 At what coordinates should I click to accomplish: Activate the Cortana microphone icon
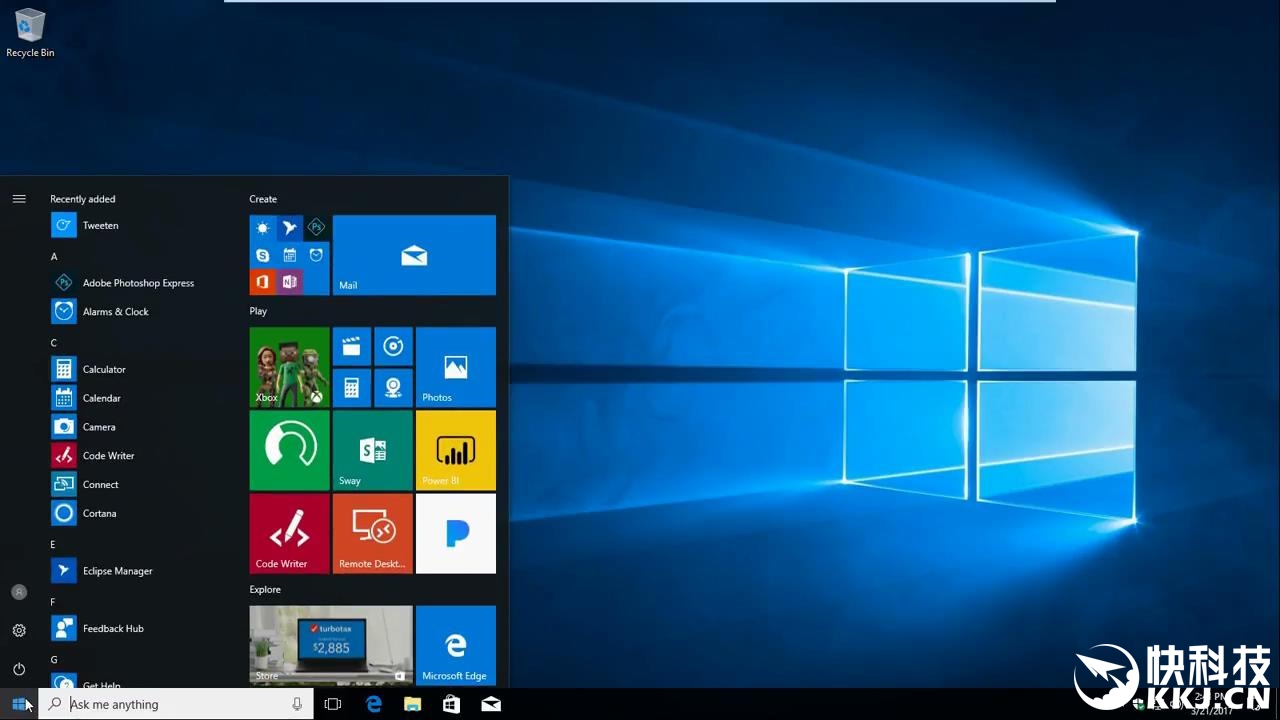[297, 704]
